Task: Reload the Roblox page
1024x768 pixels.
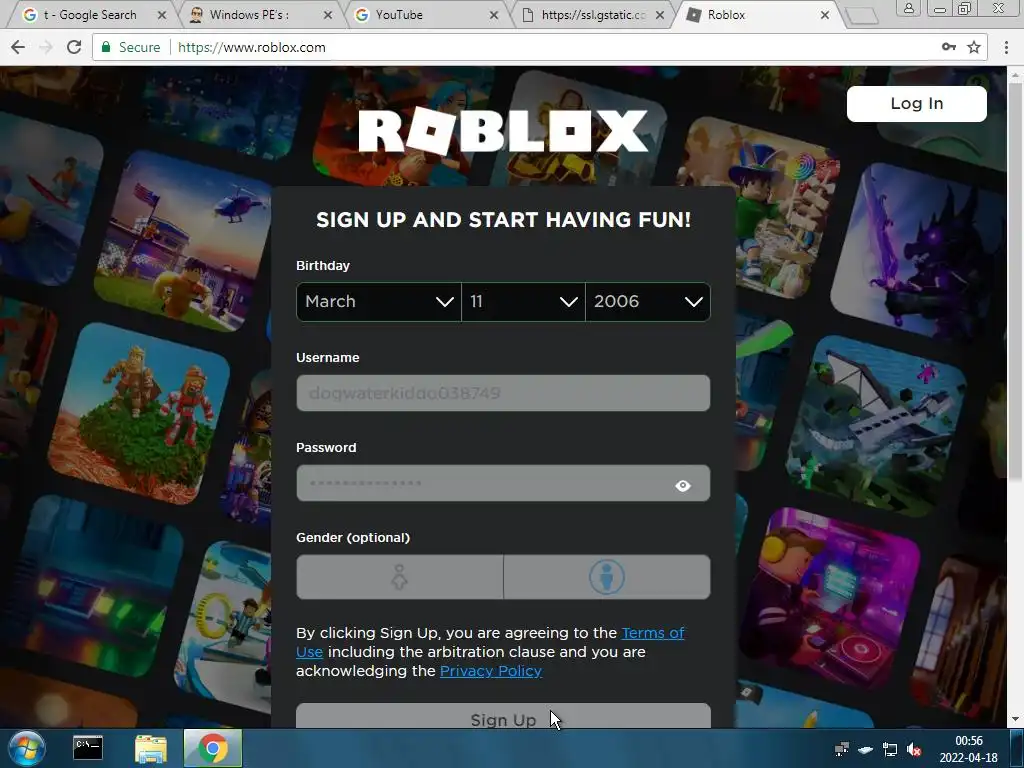Action: click(x=74, y=47)
